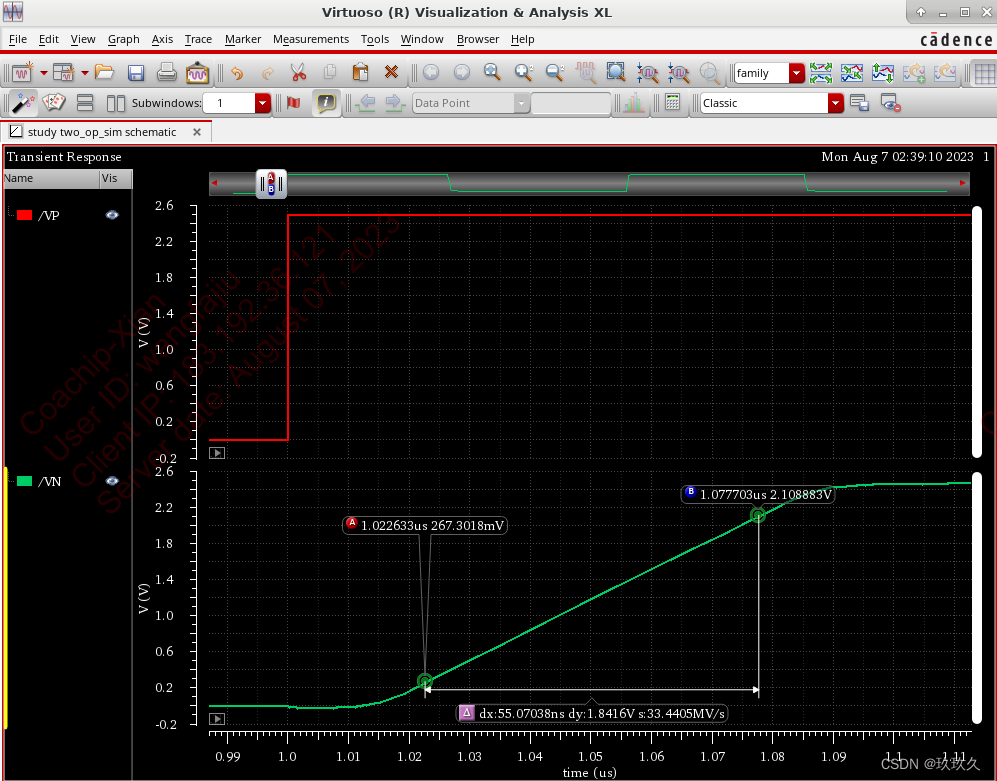The image size is (997, 781).
Task: Click the red flag marker icon
Action: (293, 103)
